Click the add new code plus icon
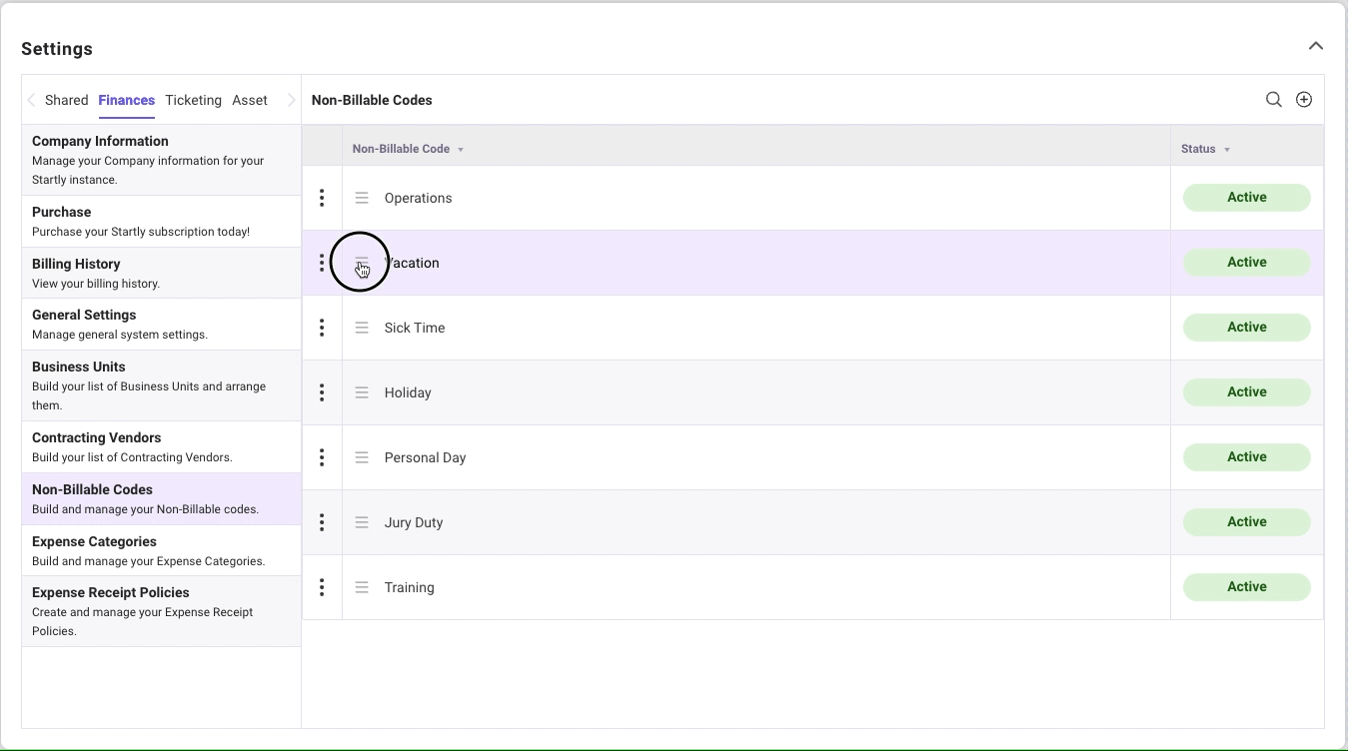Image resolution: width=1348 pixels, height=751 pixels. [x=1304, y=100]
